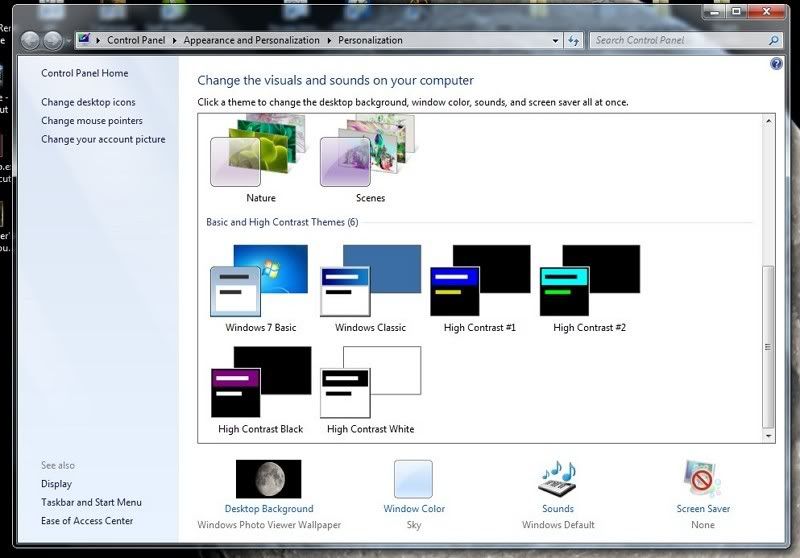Click theme list scroll down arrow
The width and height of the screenshot is (800, 558).
click(768, 436)
